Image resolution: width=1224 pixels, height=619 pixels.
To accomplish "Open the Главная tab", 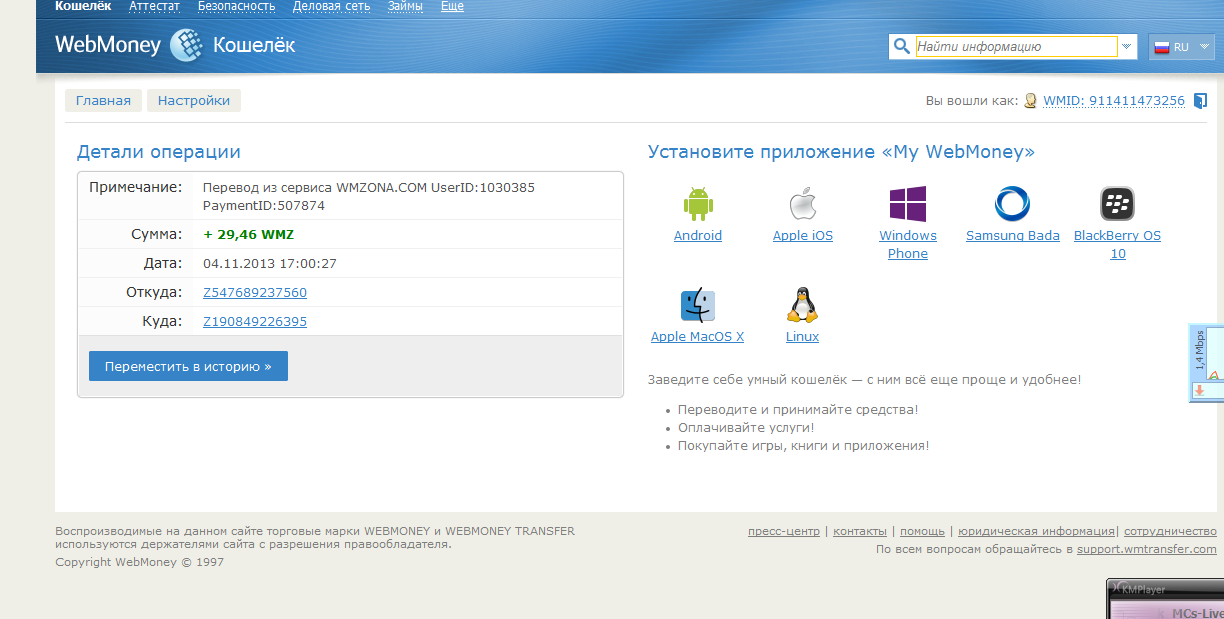I will coord(103,101).
